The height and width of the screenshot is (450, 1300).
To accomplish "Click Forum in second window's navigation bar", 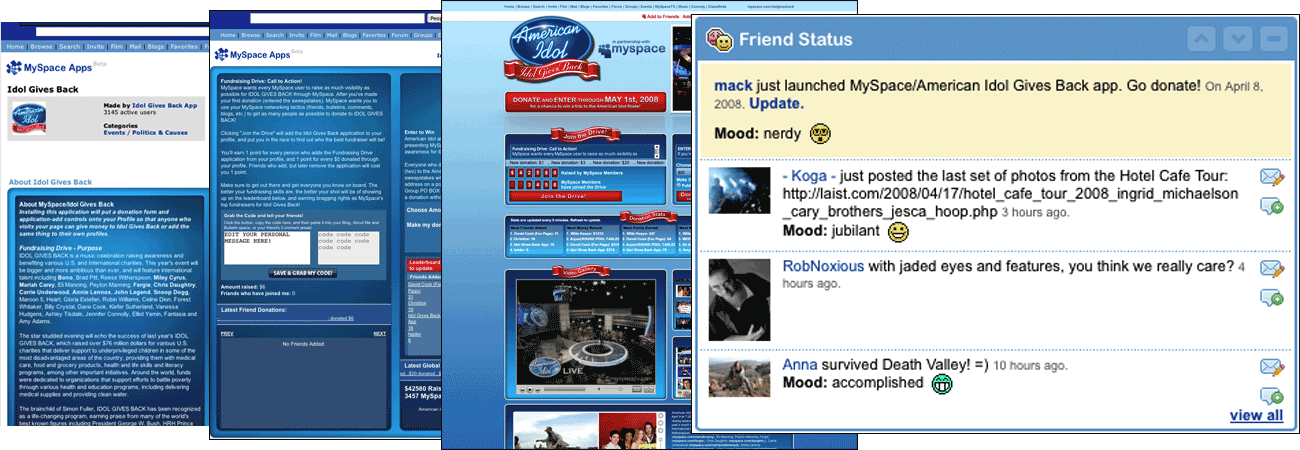I will click(x=398, y=34).
